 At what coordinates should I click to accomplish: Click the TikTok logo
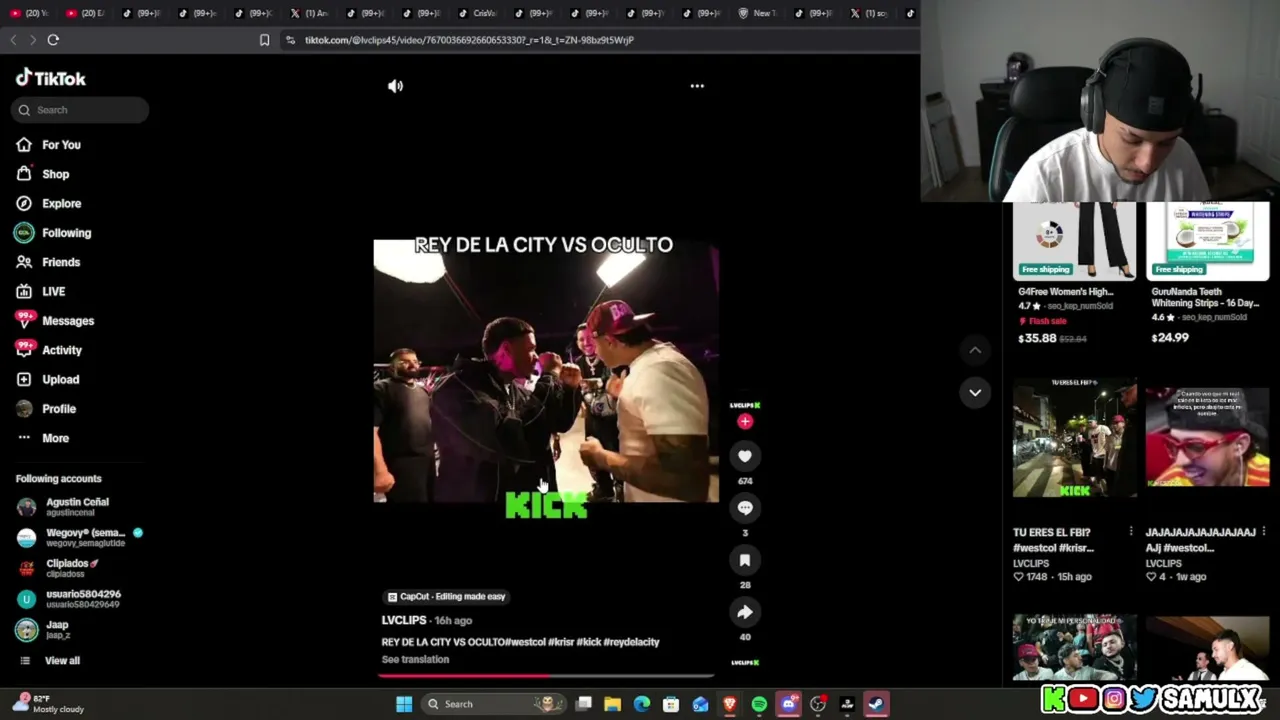pos(51,78)
